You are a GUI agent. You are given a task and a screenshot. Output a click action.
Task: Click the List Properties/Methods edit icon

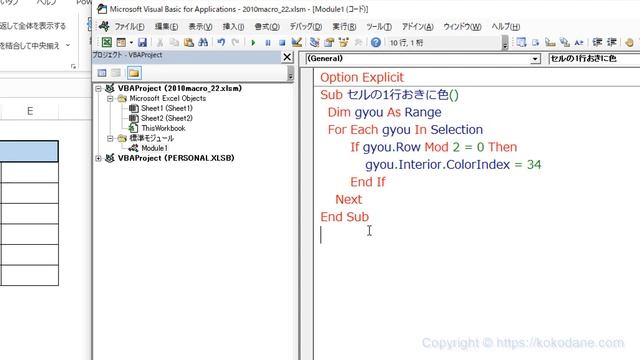point(521,42)
